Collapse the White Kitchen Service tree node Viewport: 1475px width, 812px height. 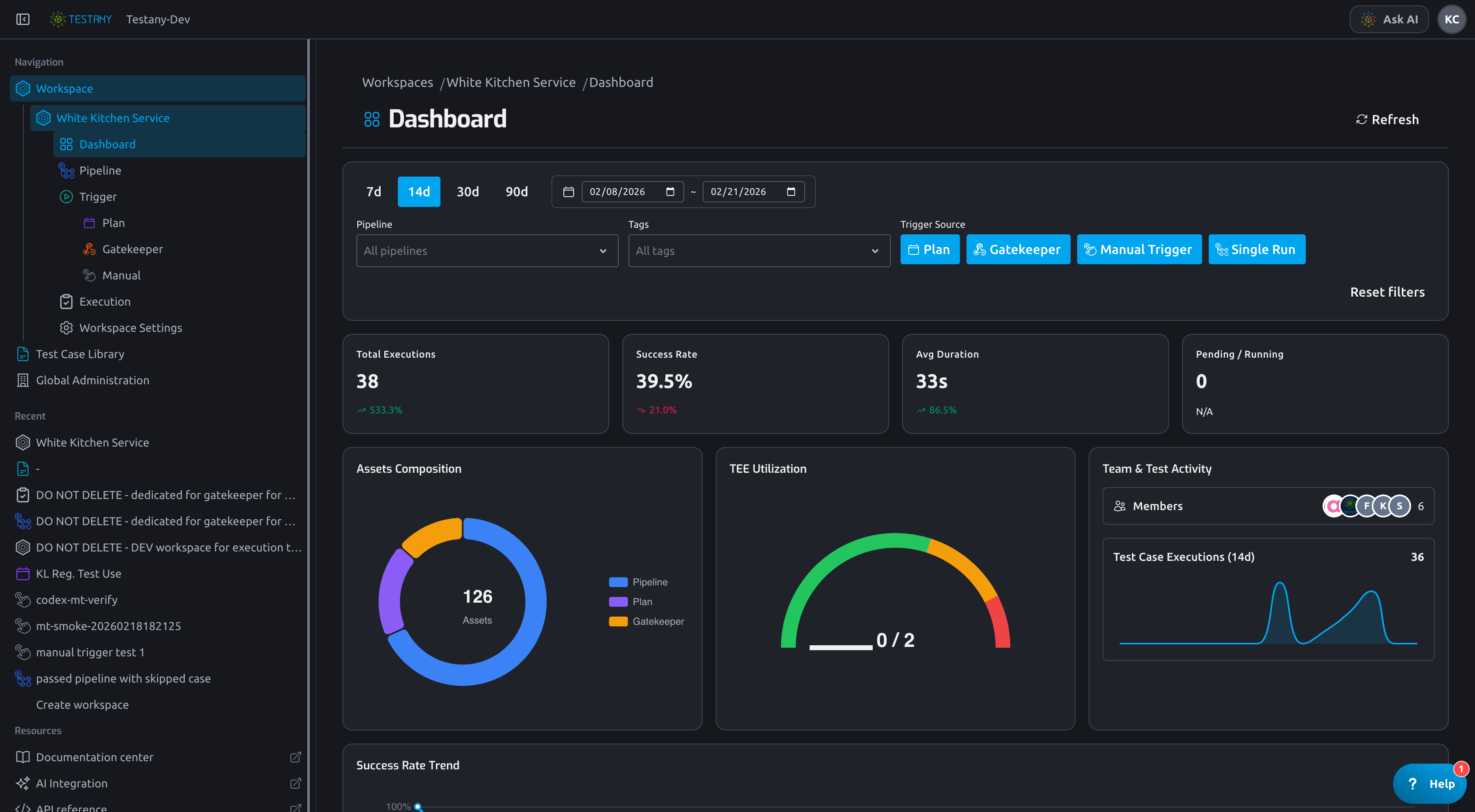[168, 118]
